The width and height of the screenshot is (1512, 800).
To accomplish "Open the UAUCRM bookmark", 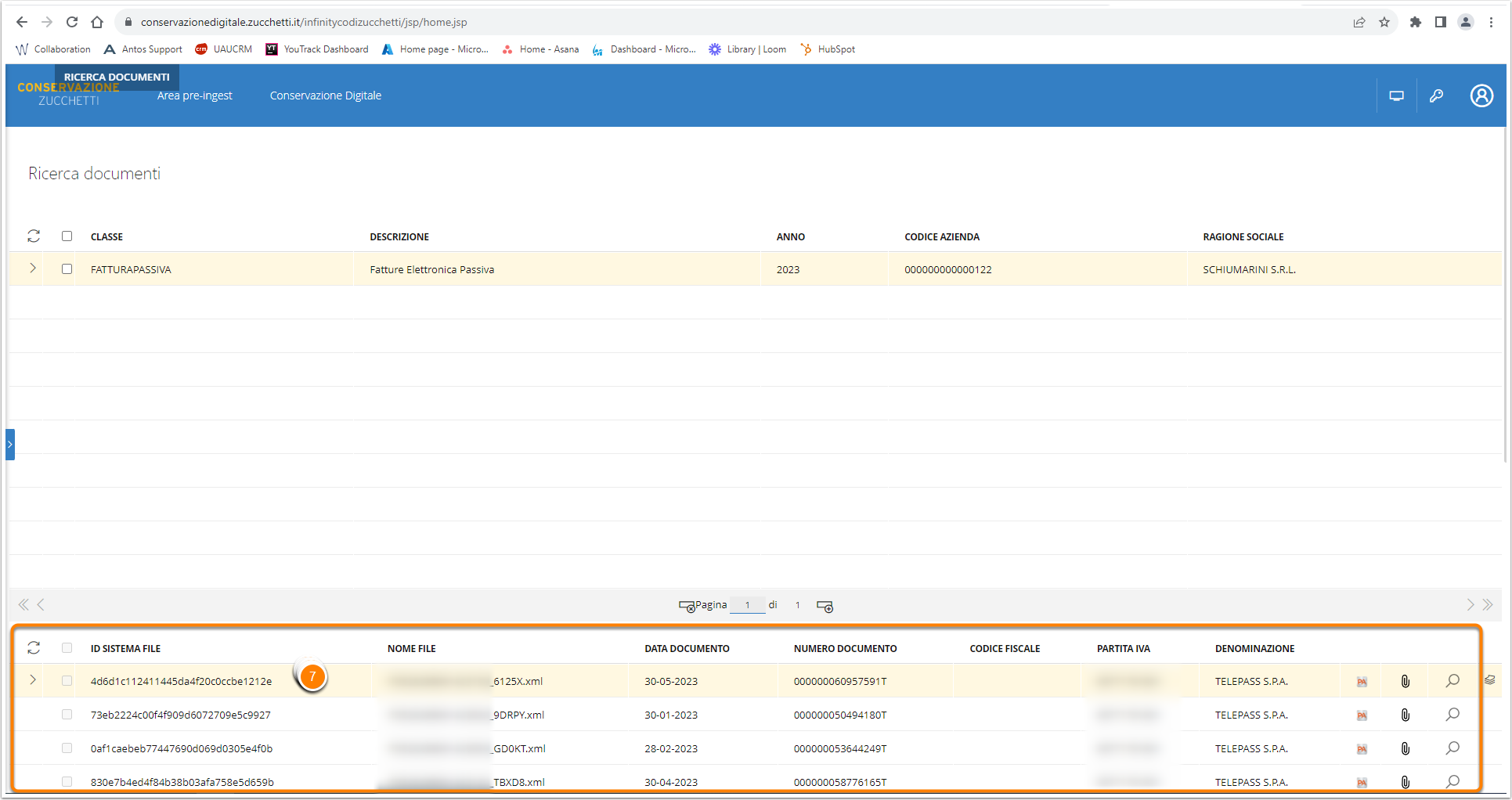I will pos(224,49).
